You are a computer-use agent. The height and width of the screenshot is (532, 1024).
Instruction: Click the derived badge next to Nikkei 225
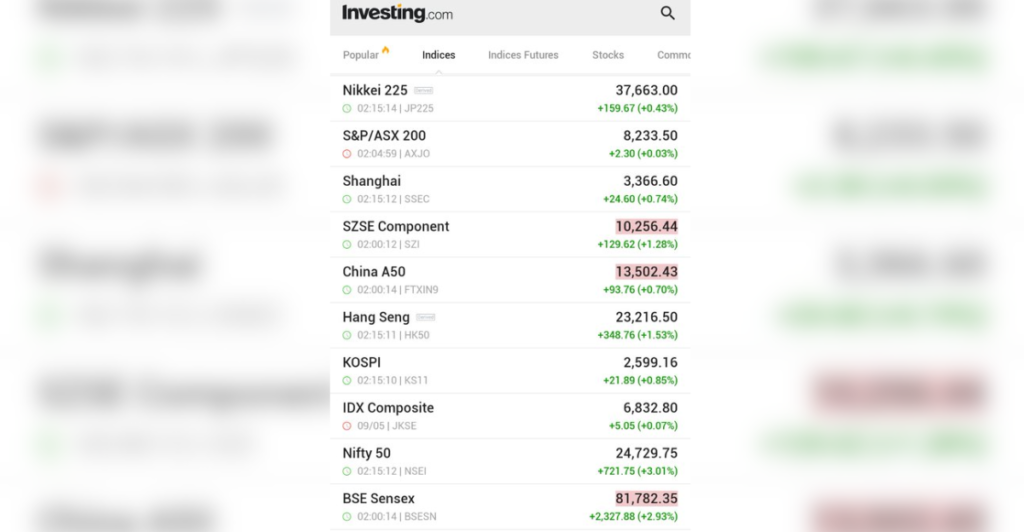pos(423,91)
